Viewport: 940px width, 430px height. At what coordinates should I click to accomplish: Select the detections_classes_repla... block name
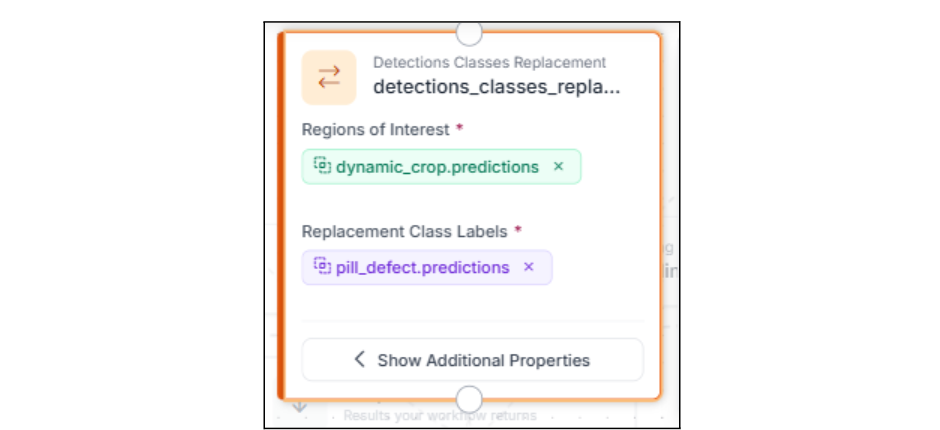pos(497,87)
